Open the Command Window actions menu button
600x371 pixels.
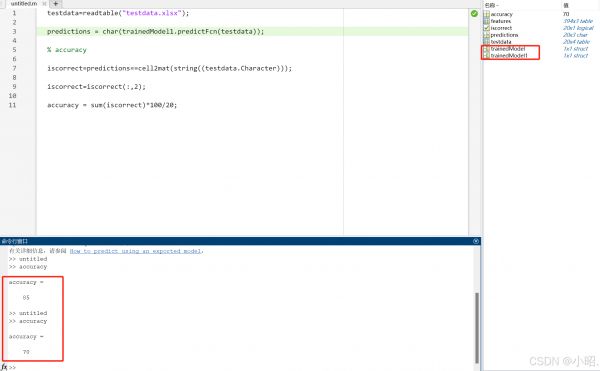476,241
